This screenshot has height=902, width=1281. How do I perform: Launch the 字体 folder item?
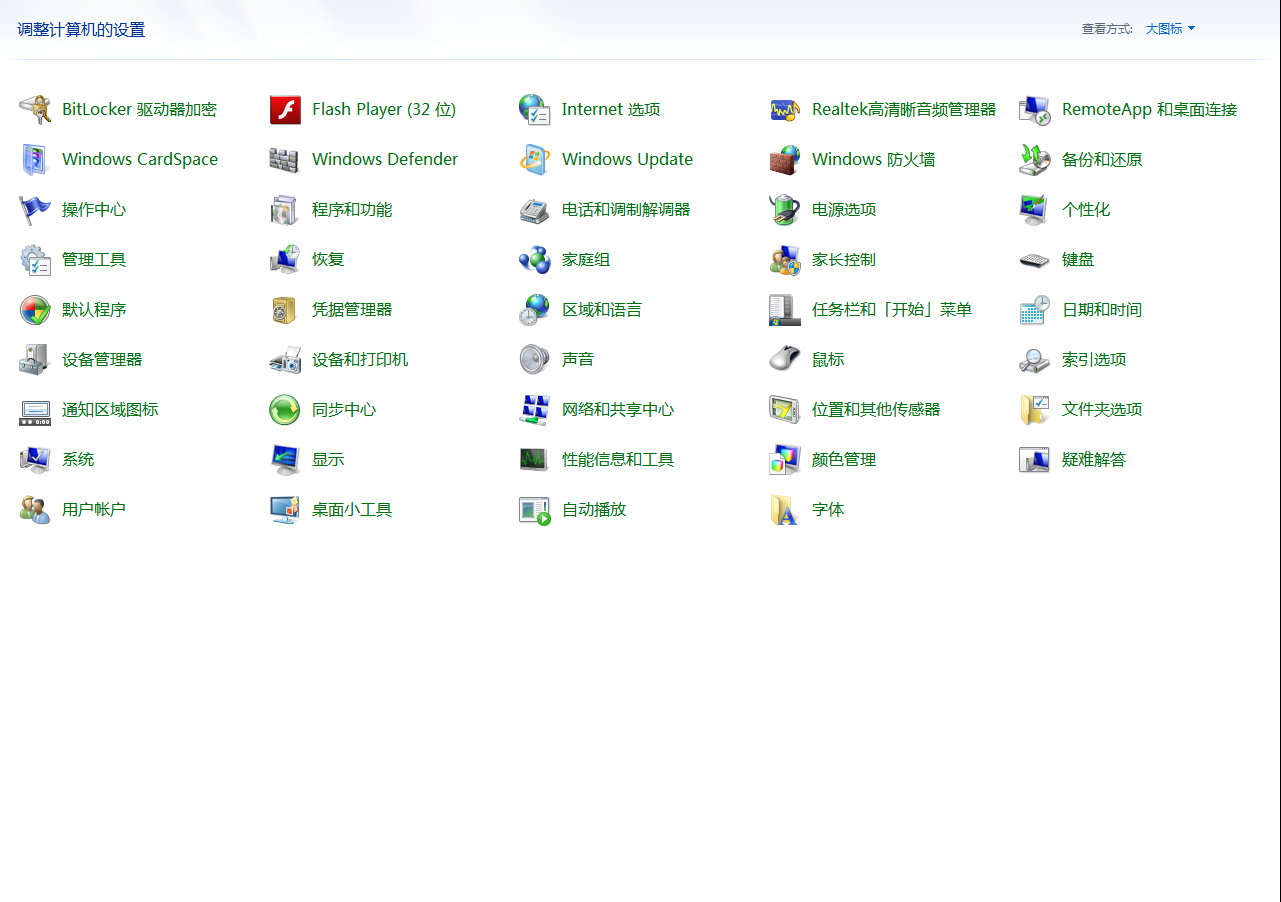point(828,509)
